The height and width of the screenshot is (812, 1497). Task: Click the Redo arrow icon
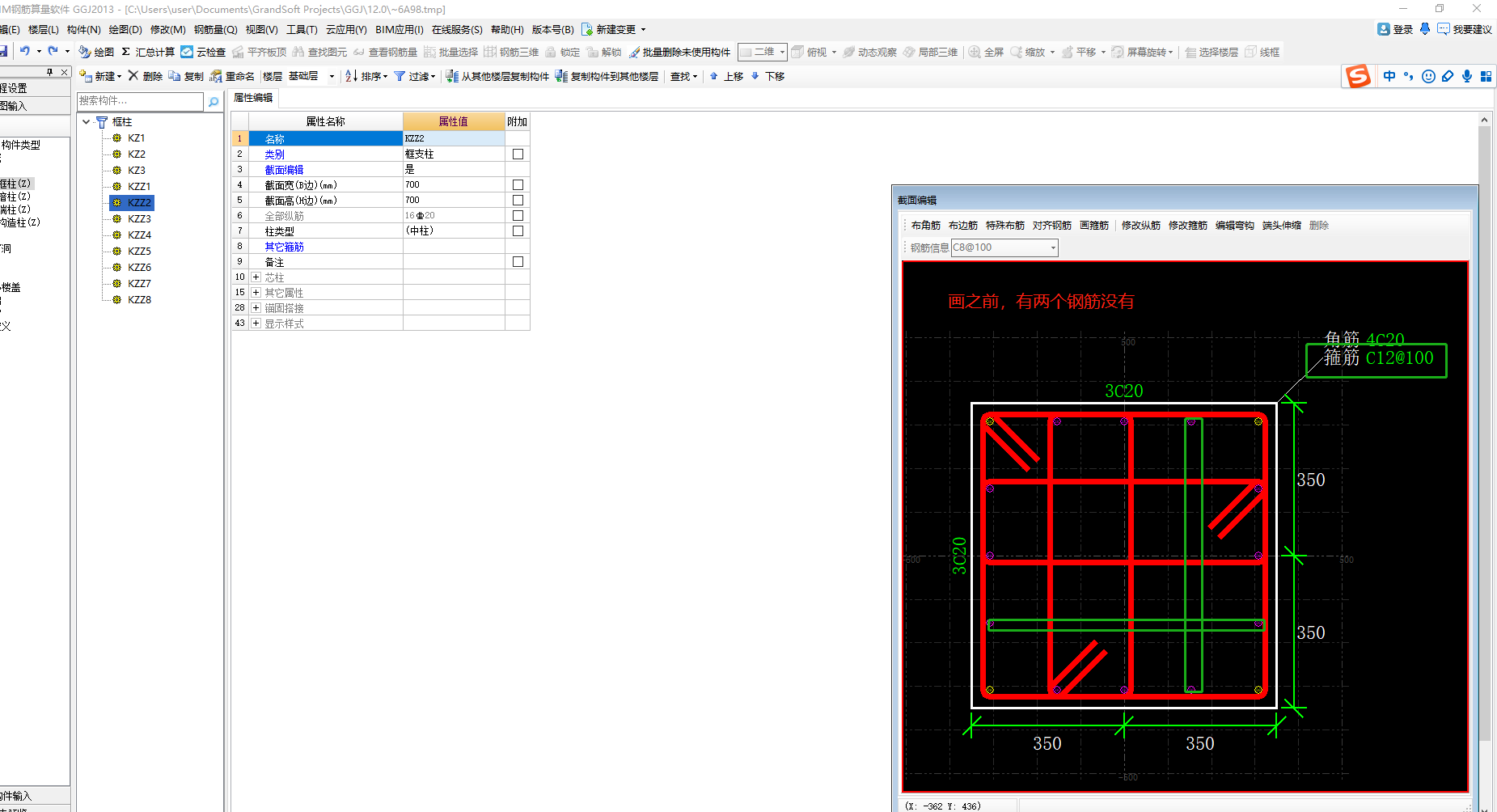[x=53, y=51]
